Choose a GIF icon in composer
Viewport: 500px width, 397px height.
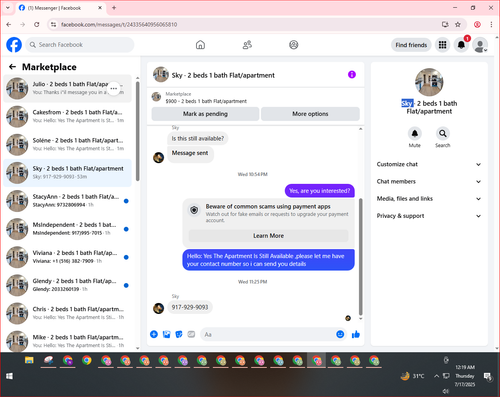point(191,334)
